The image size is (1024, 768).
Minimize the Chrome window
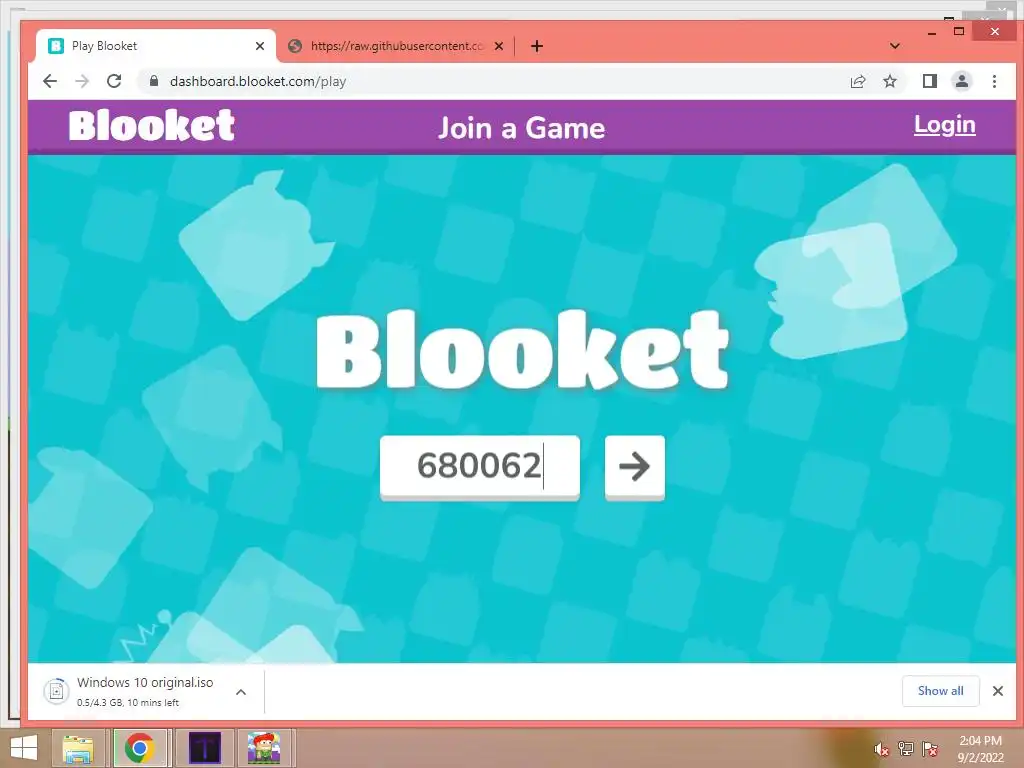pos(932,32)
